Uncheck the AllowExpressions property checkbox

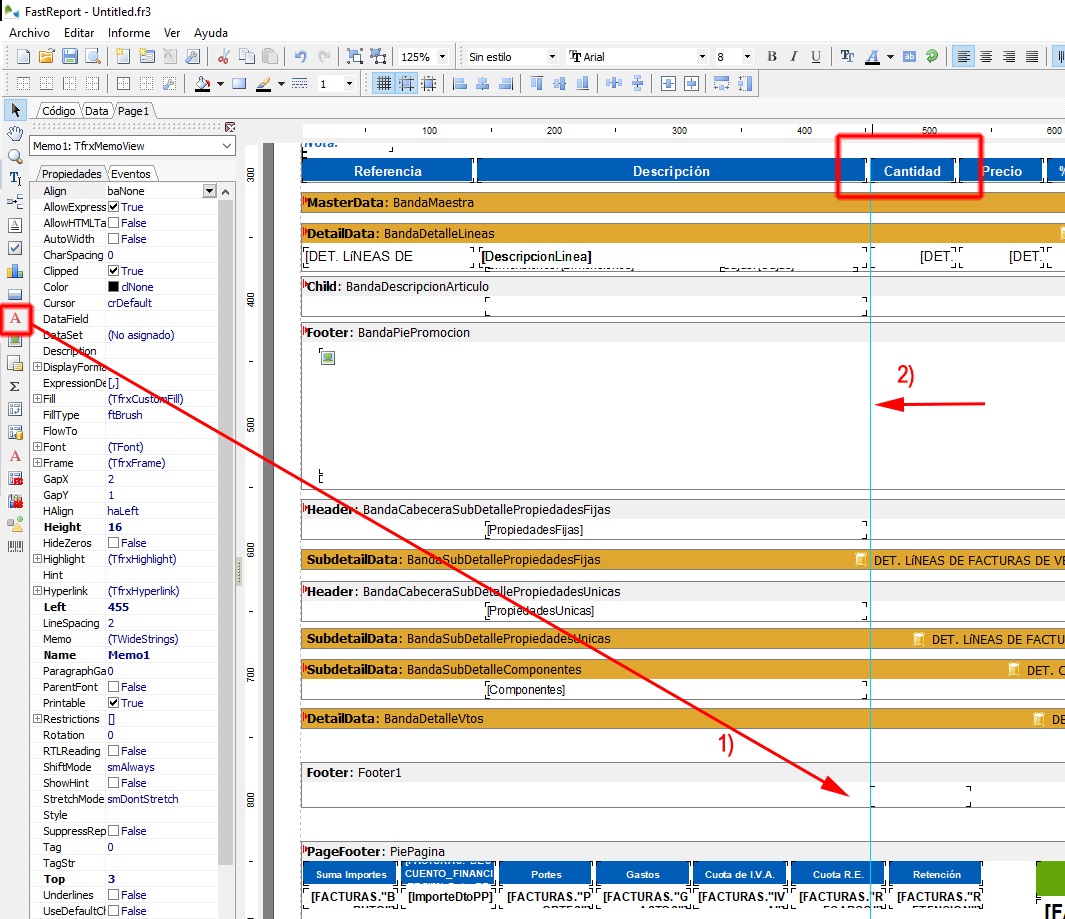[114, 207]
